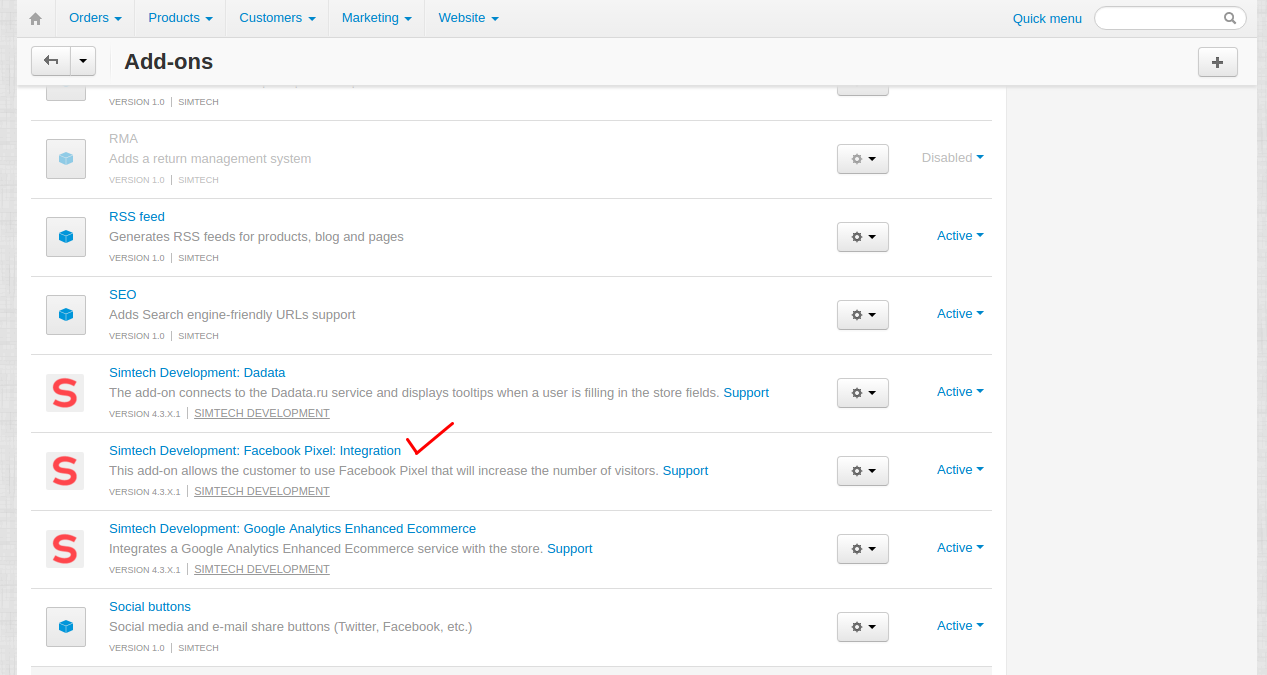The image size is (1267, 675).
Task: Open Simtech Development: Google Analytics Enhanced Ecommerce link
Action: (x=292, y=529)
